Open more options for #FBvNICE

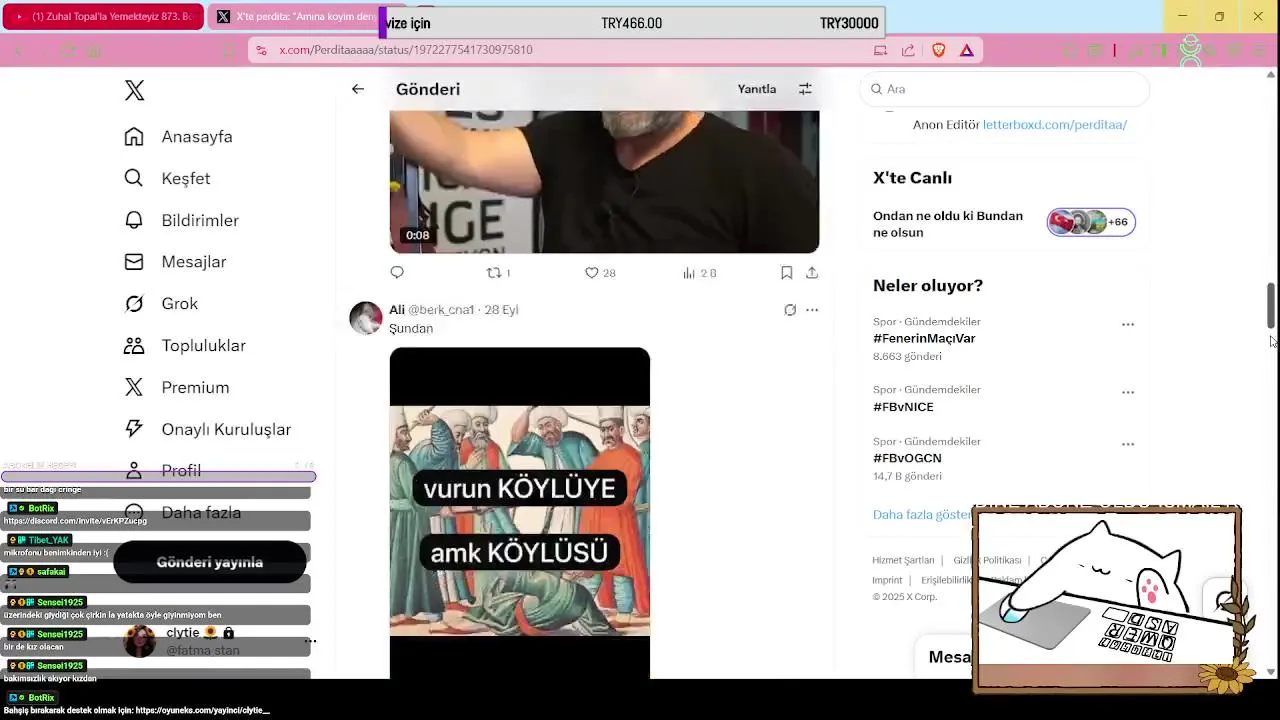[x=1128, y=392]
